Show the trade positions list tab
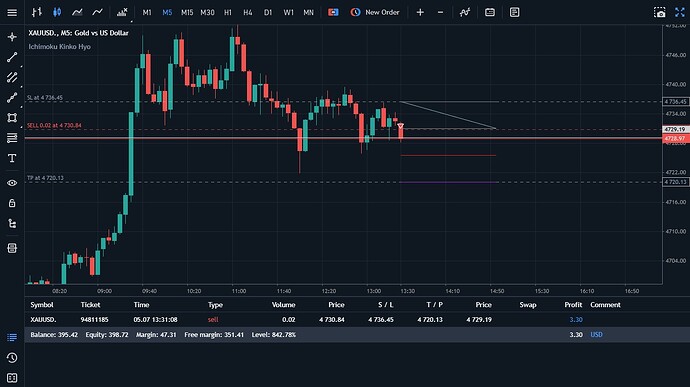The image size is (690, 387). (x=12, y=337)
